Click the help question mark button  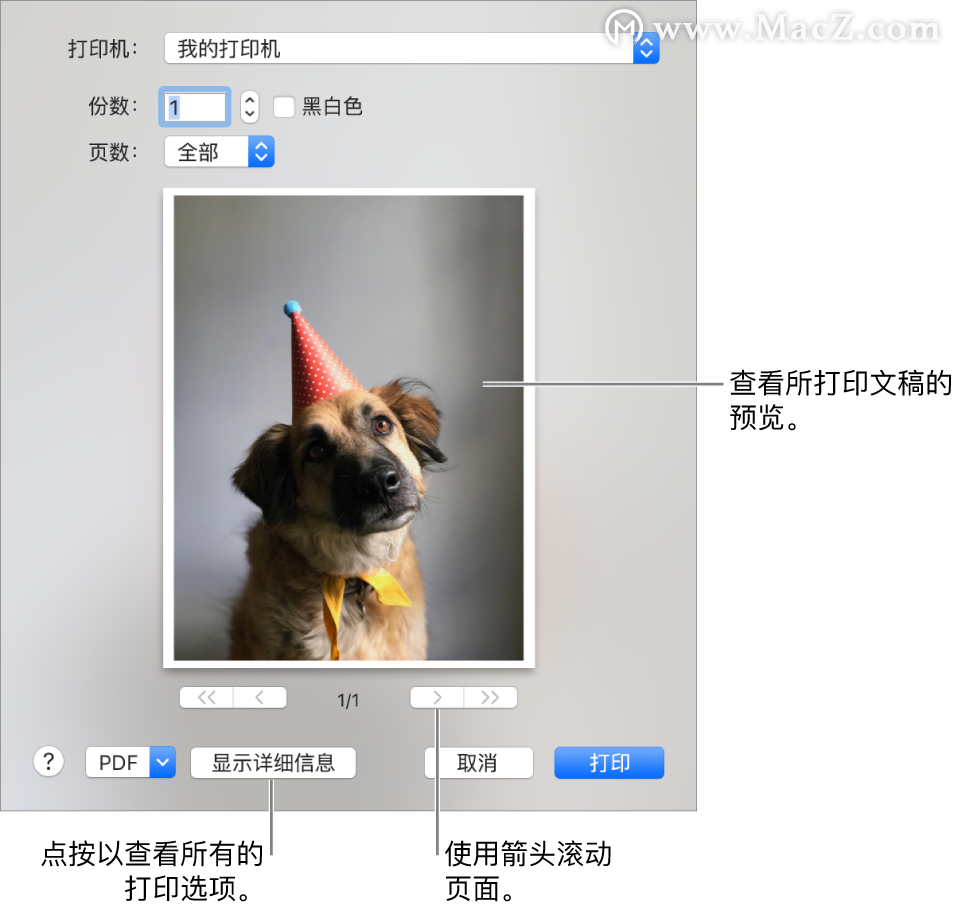point(49,762)
